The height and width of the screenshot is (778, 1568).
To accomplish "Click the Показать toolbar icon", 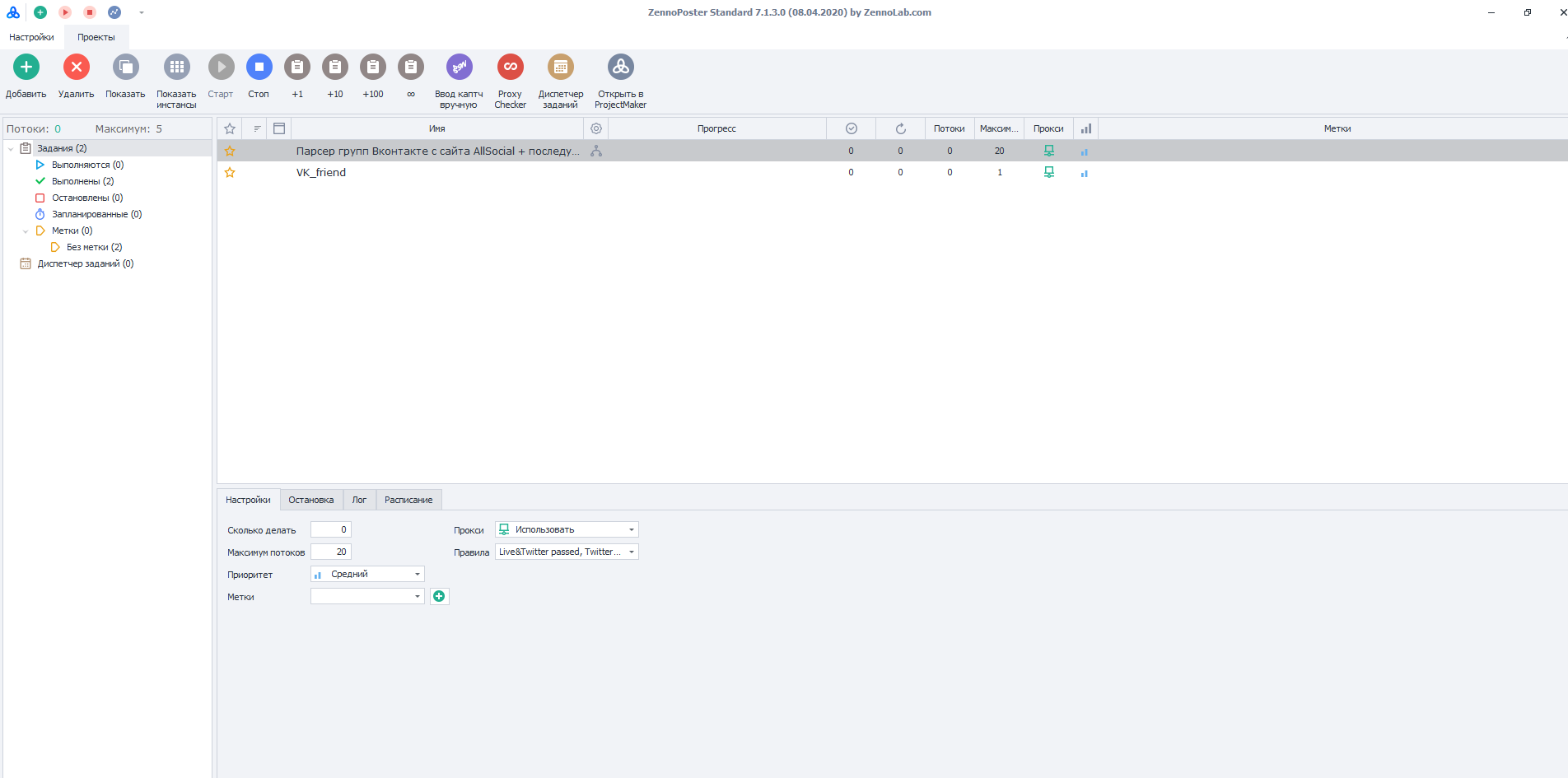I will click(126, 67).
